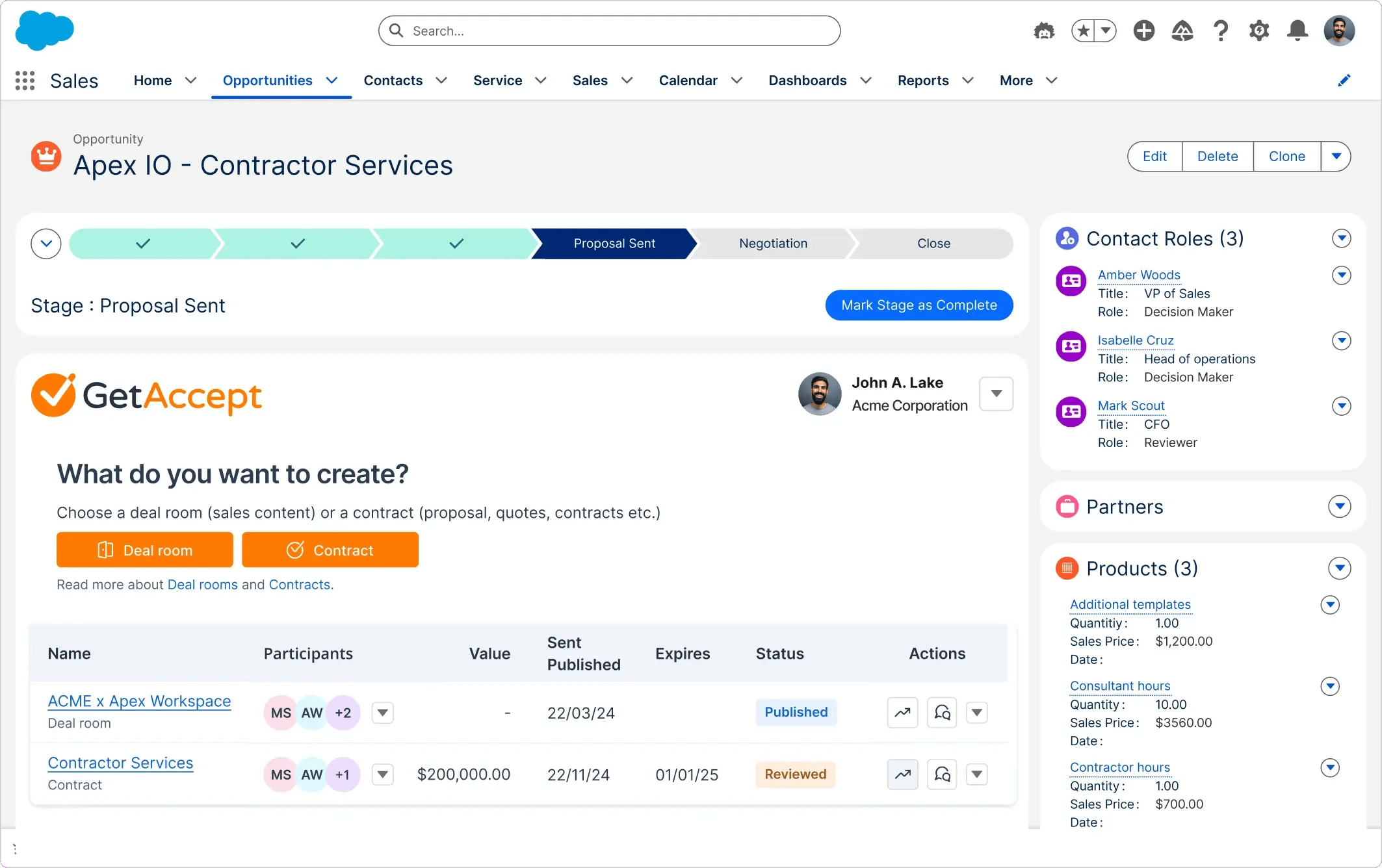View analytics for ACME x Apex Workspace
The width and height of the screenshot is (1382, 868).
(902, 713)
